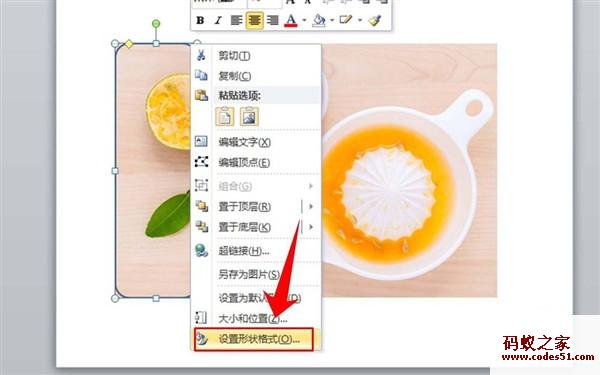Align text right in mini toolbar
Screen dimensions: 600x375
click(272, 20)
